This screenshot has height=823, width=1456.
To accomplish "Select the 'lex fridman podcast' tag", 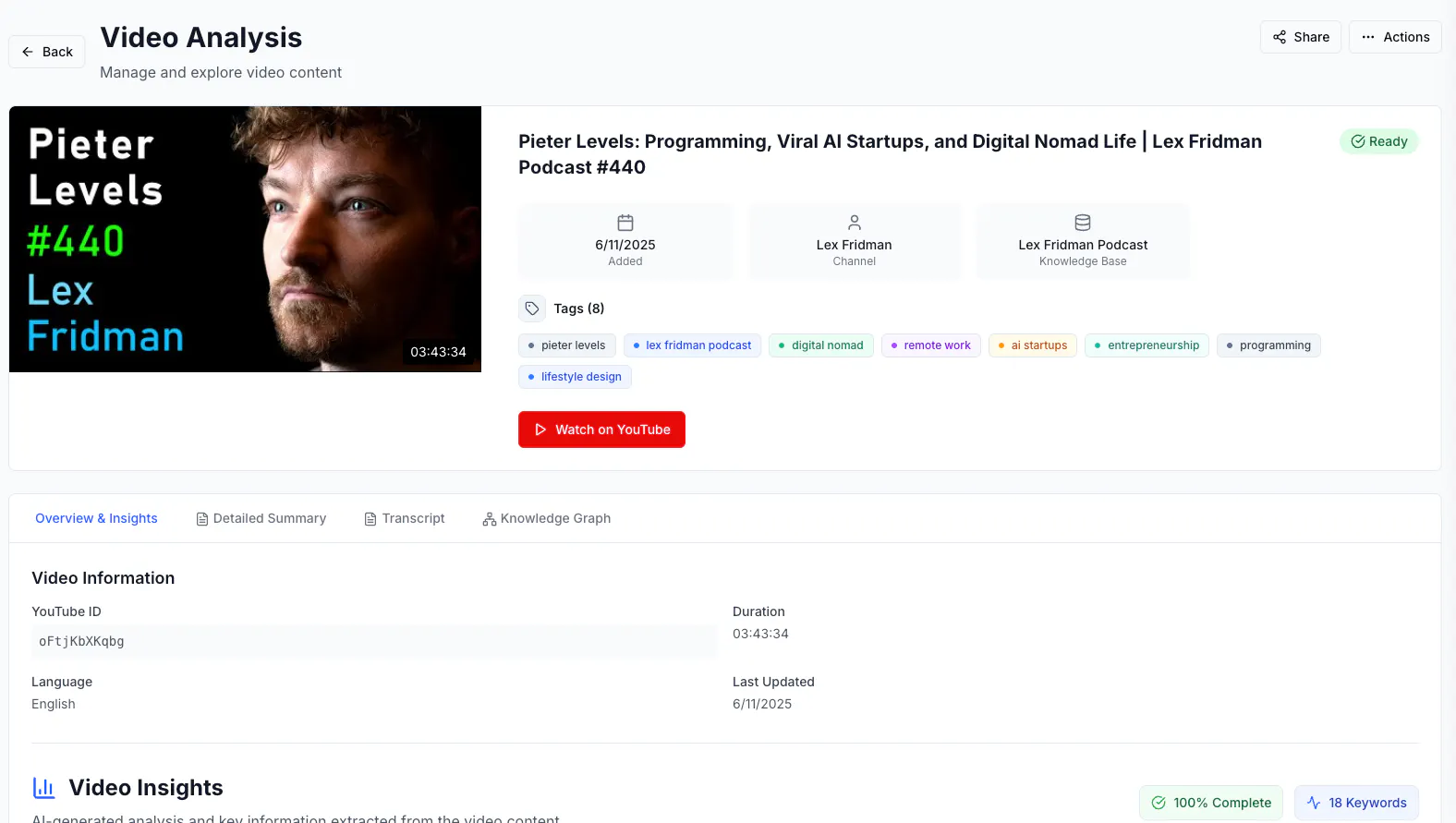I will pyautogui.click(x=692, y=345).
